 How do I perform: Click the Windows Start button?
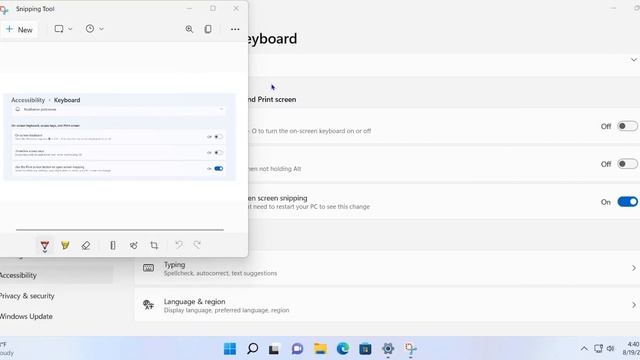point(230,349)
